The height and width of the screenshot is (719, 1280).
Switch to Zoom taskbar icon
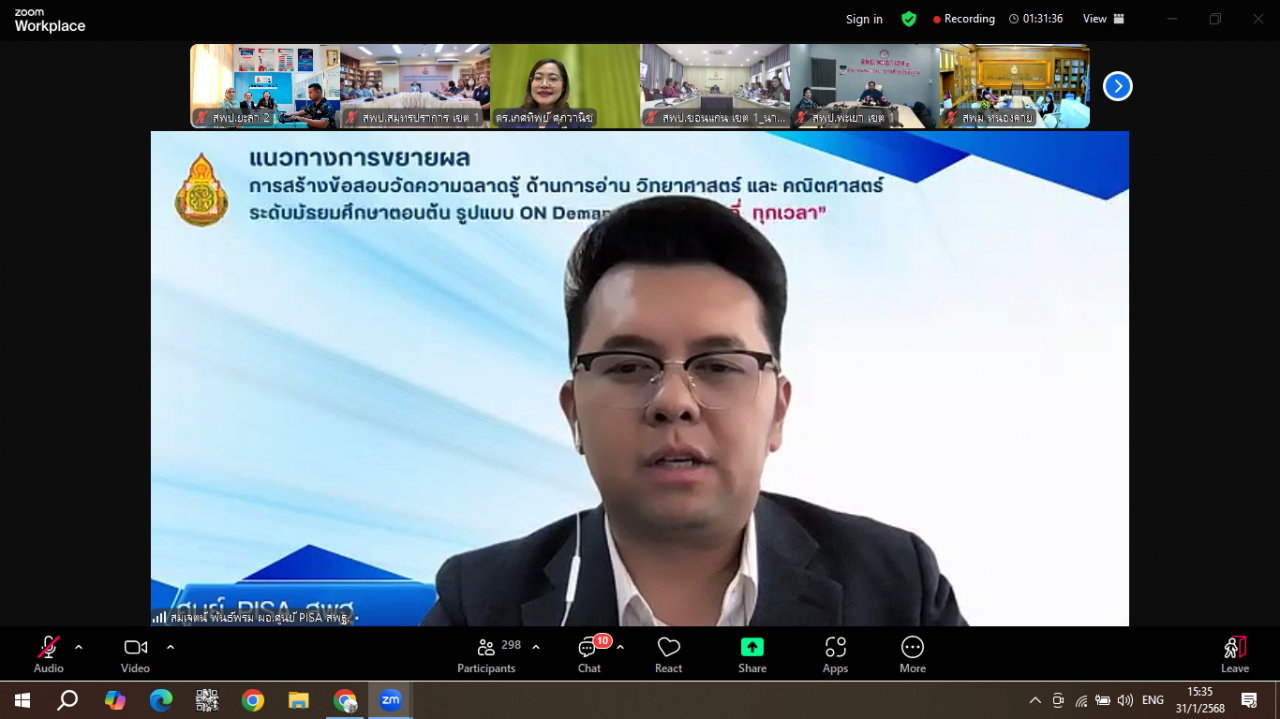point(390,700)
